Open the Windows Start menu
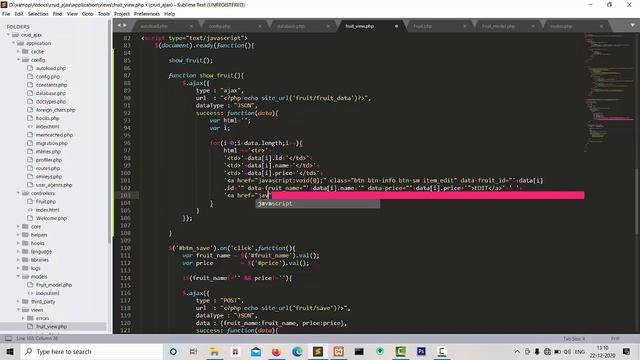 click(10, 351)
